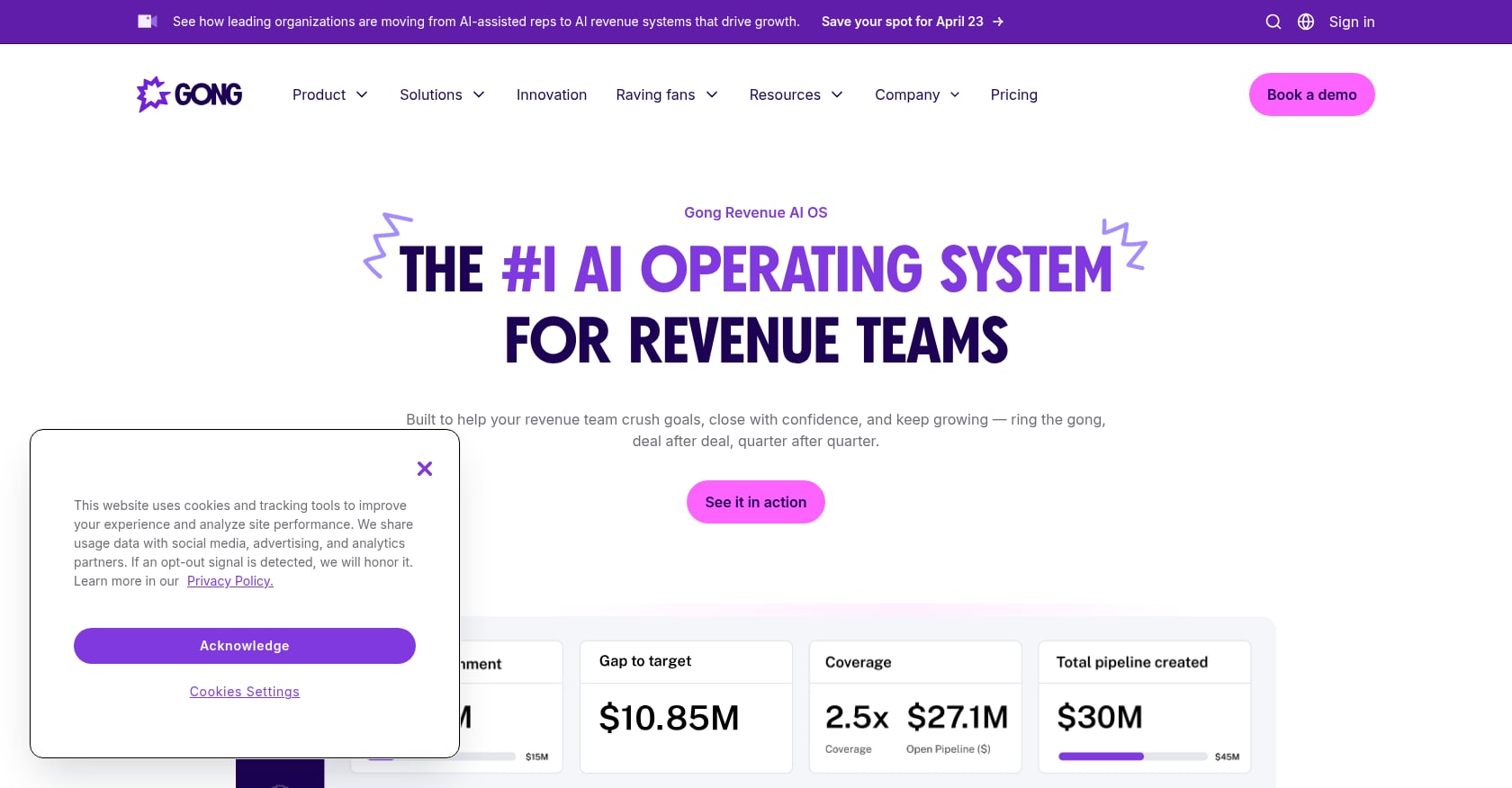The image size is (1512, 788).
Task: Click the Gap to target $10.85M value
Action: (x=669, y=718)
